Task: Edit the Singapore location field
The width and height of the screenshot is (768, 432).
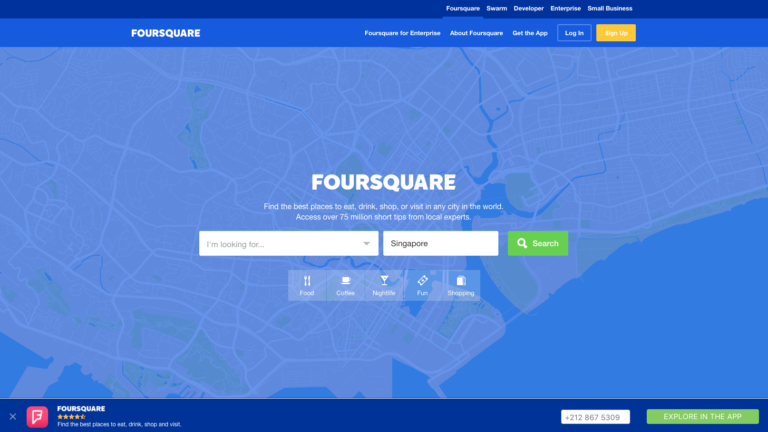Action: point(440,243)
